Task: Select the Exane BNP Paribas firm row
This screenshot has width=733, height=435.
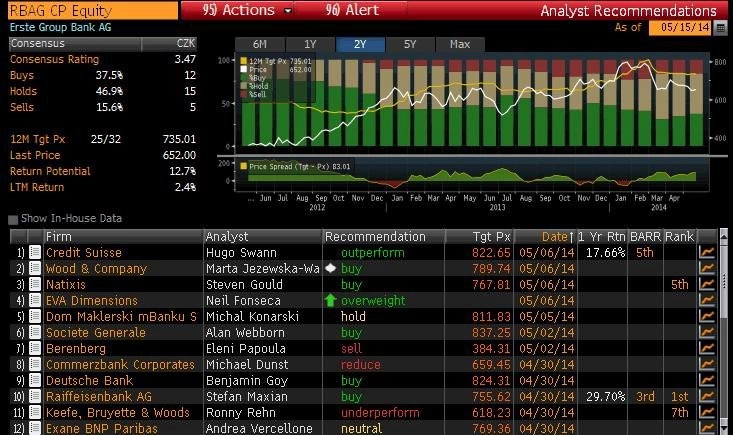Action: (101, 428)
